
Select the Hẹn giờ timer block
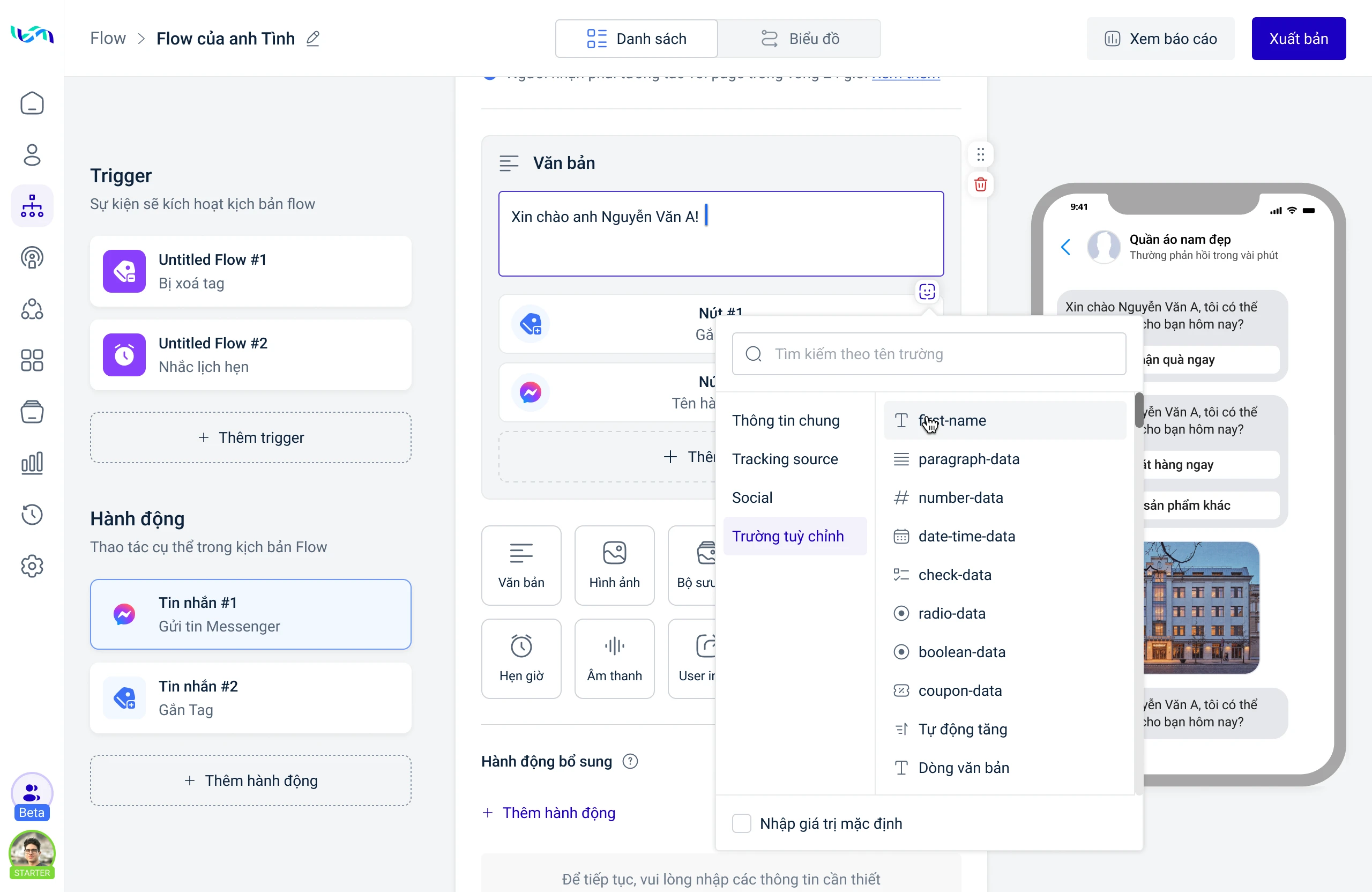520,658
